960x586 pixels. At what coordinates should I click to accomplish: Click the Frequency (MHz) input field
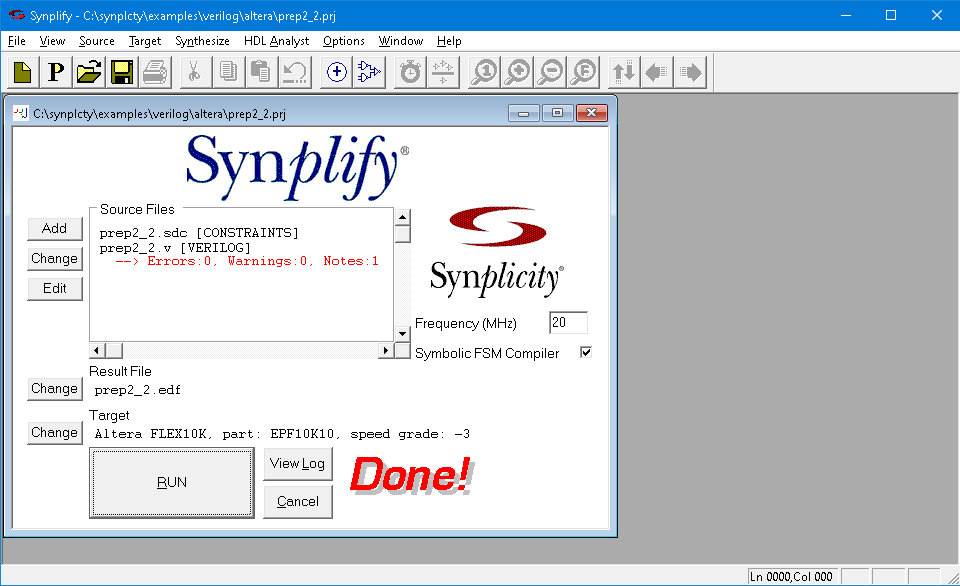click(x=568, y=323)
